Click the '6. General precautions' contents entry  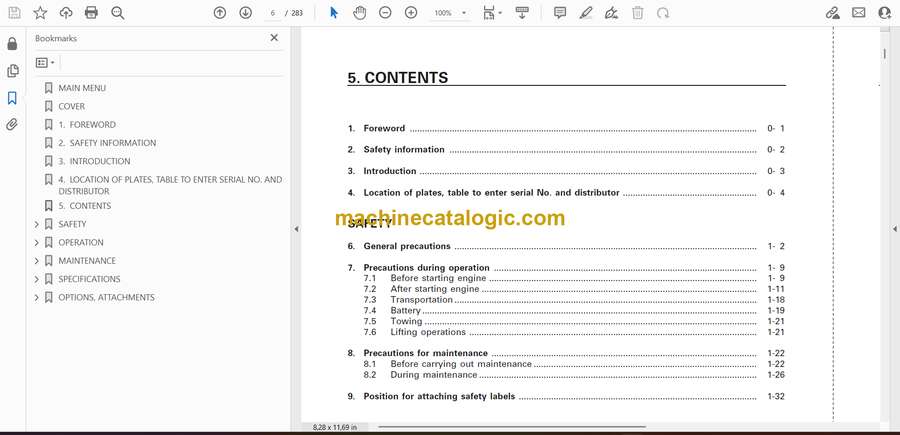(566, 246)
